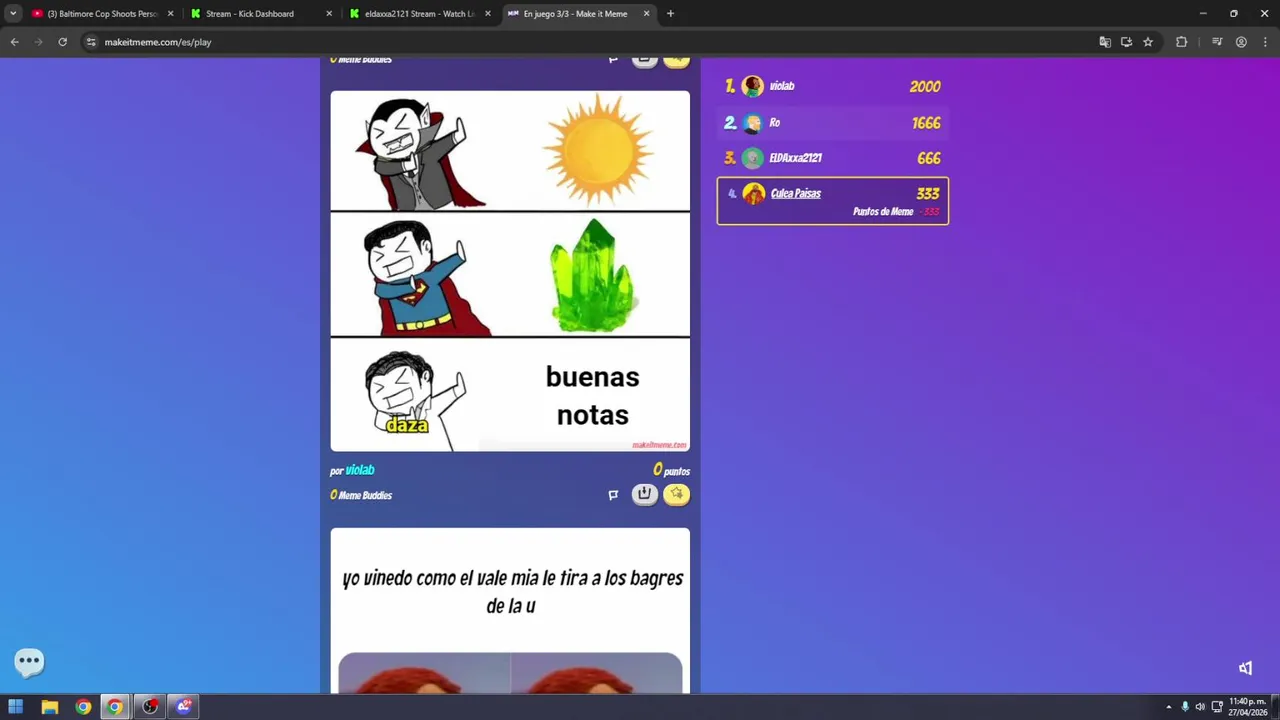
Task: Click Culea Paisas' avatar in the leaderboard
Action: 754,194
